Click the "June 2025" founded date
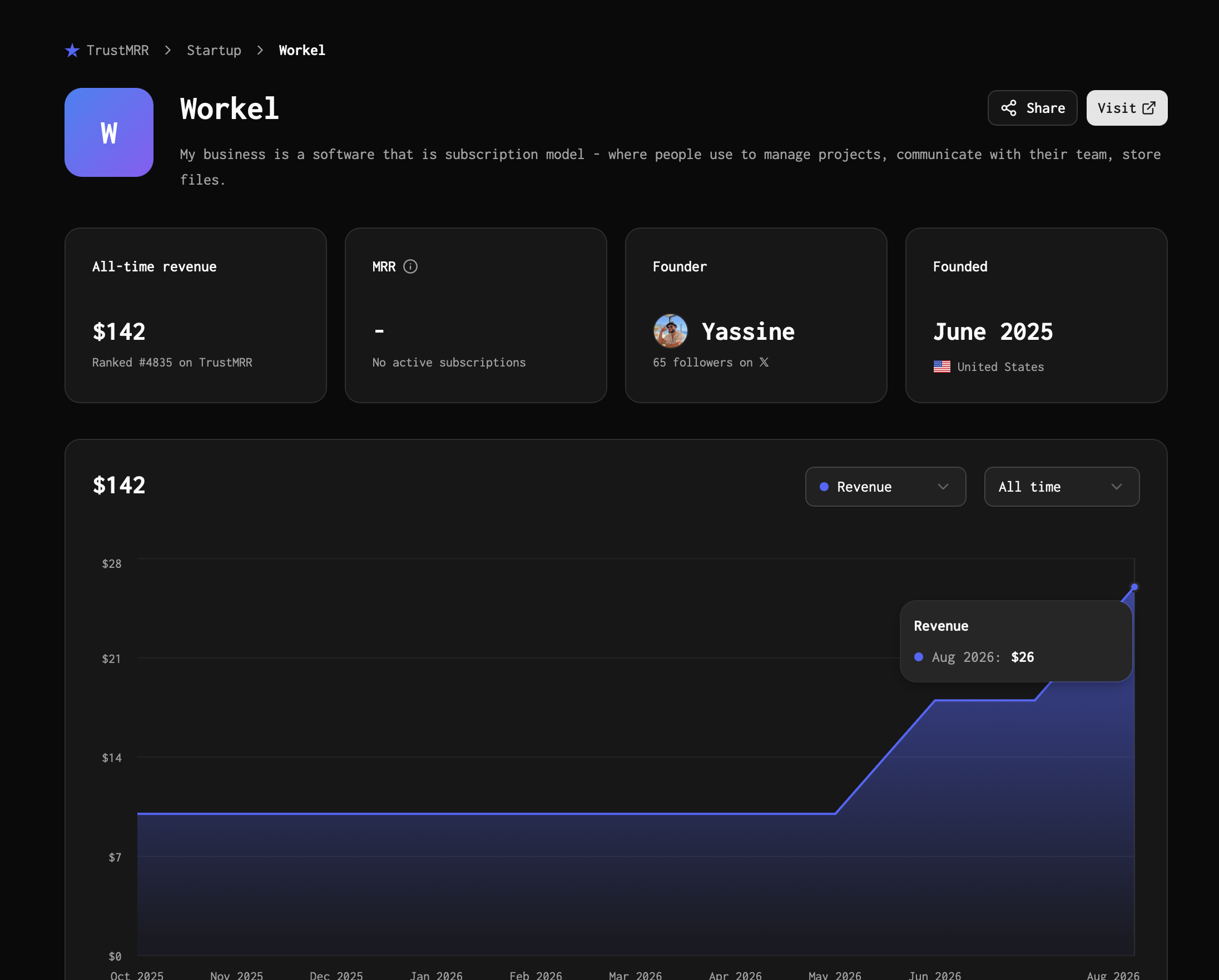The height and width of the screenshot is (980, 1219). click(993, 331)
